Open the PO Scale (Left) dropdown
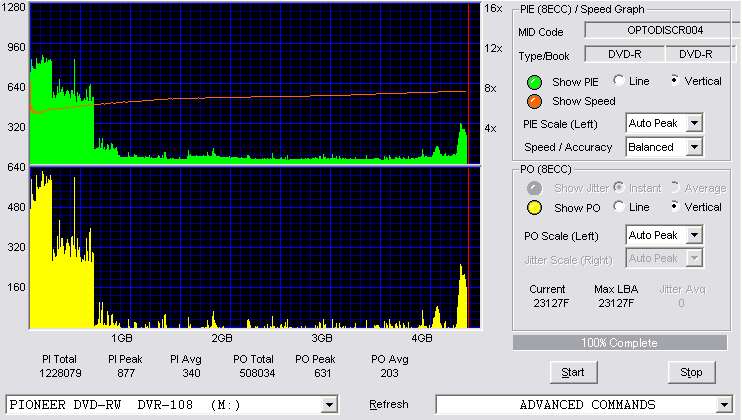 [694, 235]
